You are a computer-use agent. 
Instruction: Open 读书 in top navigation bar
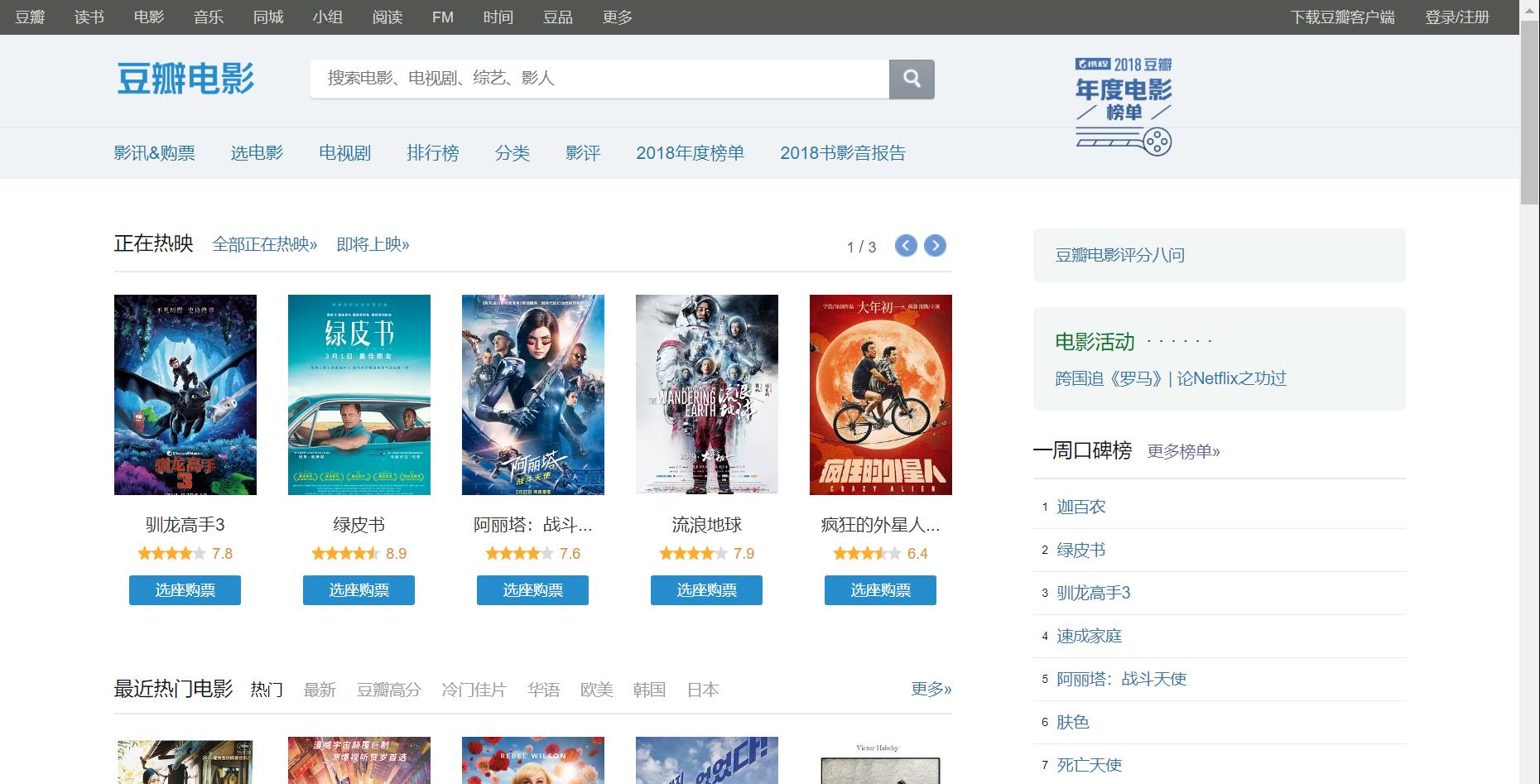click(x=89, y=17)
